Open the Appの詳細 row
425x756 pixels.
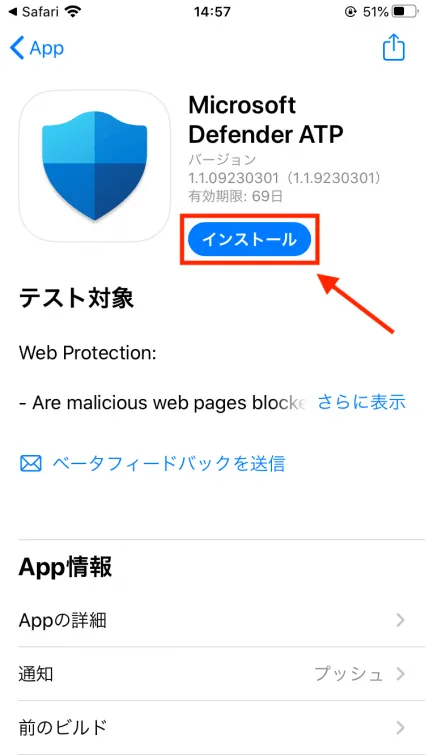coord(212,620)
